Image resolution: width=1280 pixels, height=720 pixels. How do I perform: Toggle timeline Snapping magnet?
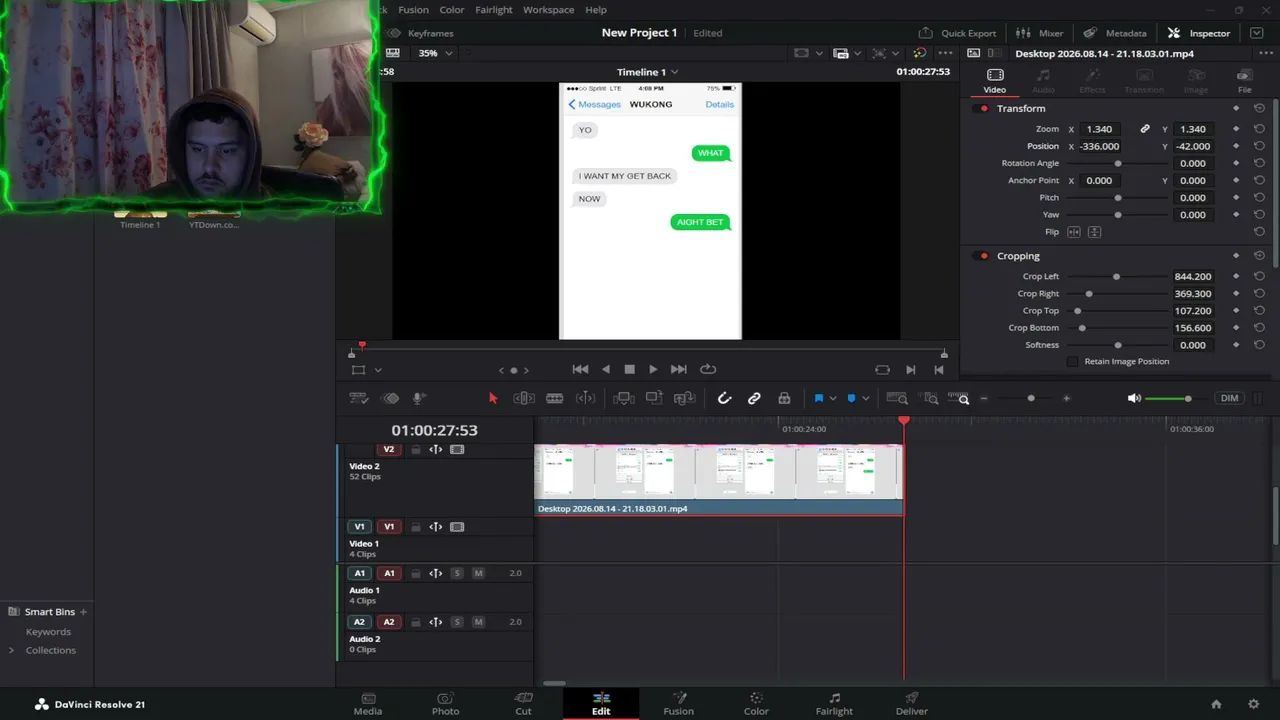[x=725, y=398]
